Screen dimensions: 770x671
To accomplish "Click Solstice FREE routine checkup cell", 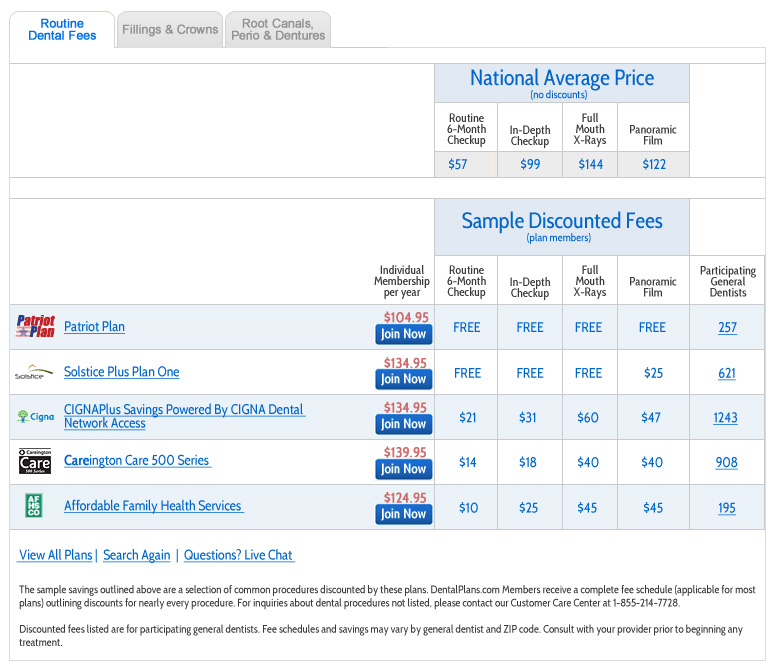I will [x=468, y=373].
